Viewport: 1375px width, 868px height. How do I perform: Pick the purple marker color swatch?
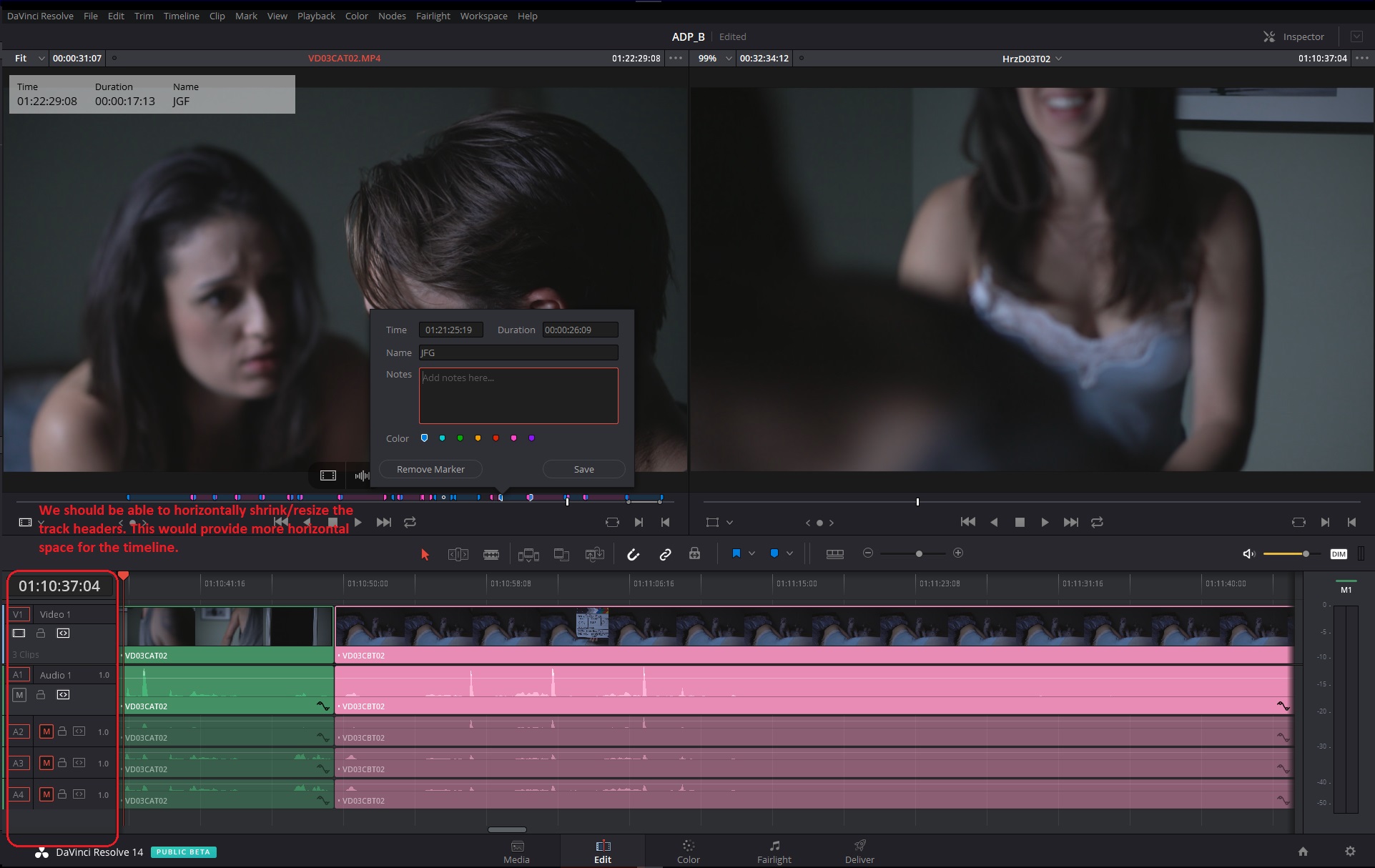point(531,438)
